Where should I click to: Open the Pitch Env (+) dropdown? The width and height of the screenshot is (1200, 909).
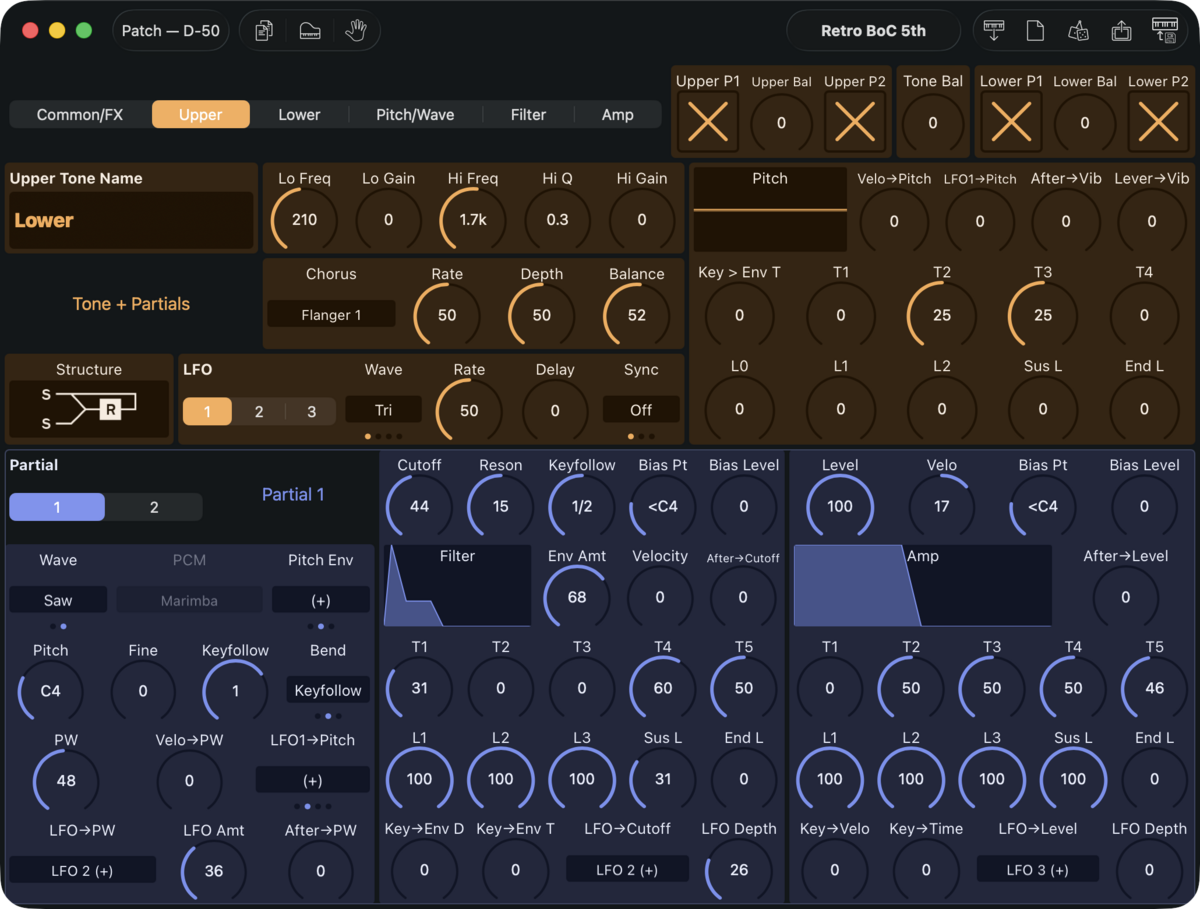tap(320, 600)
